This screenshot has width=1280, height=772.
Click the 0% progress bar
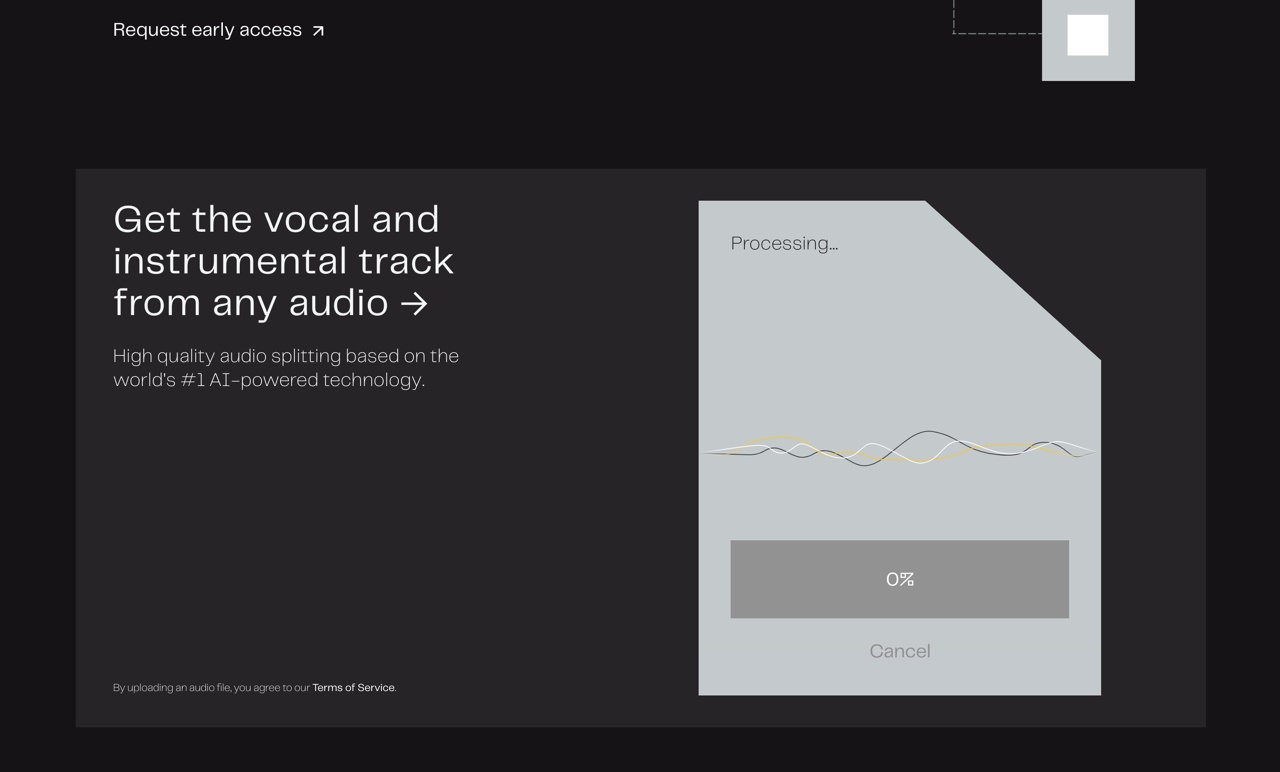pyautogui.click(x=899, y=579)
